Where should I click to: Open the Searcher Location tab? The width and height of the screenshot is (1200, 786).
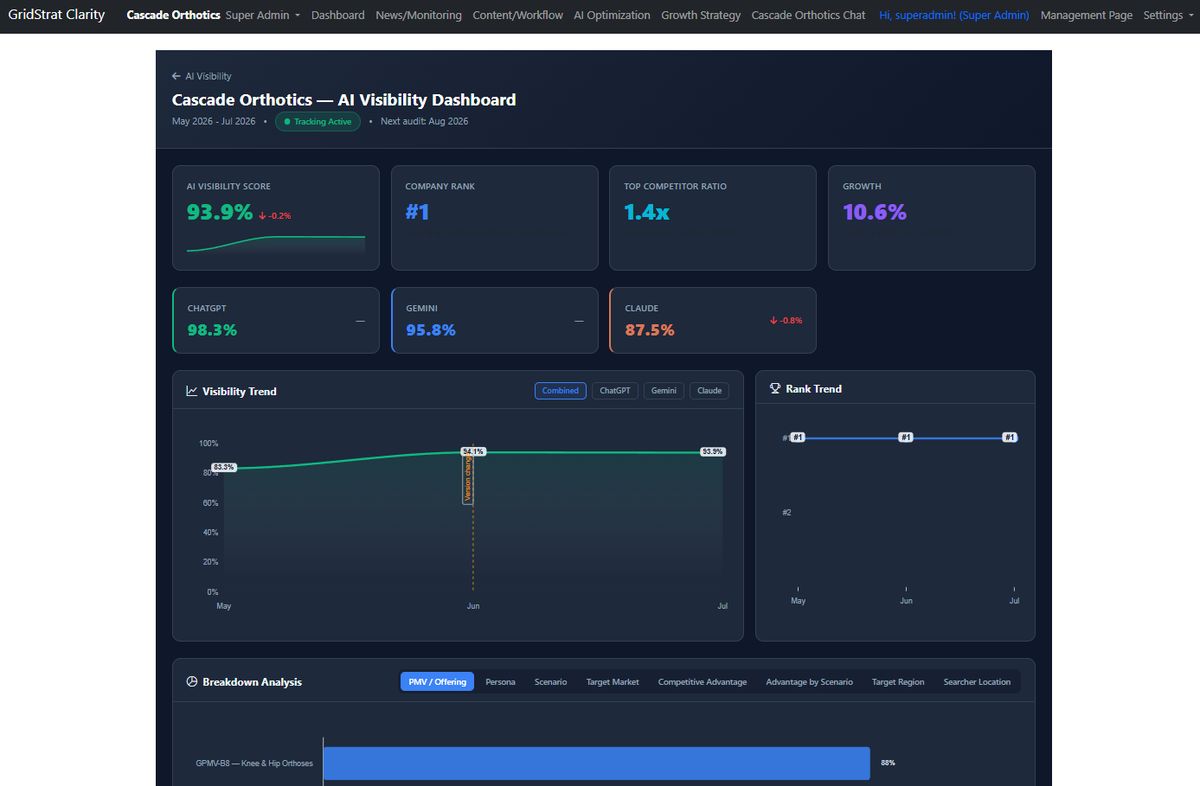977,682
